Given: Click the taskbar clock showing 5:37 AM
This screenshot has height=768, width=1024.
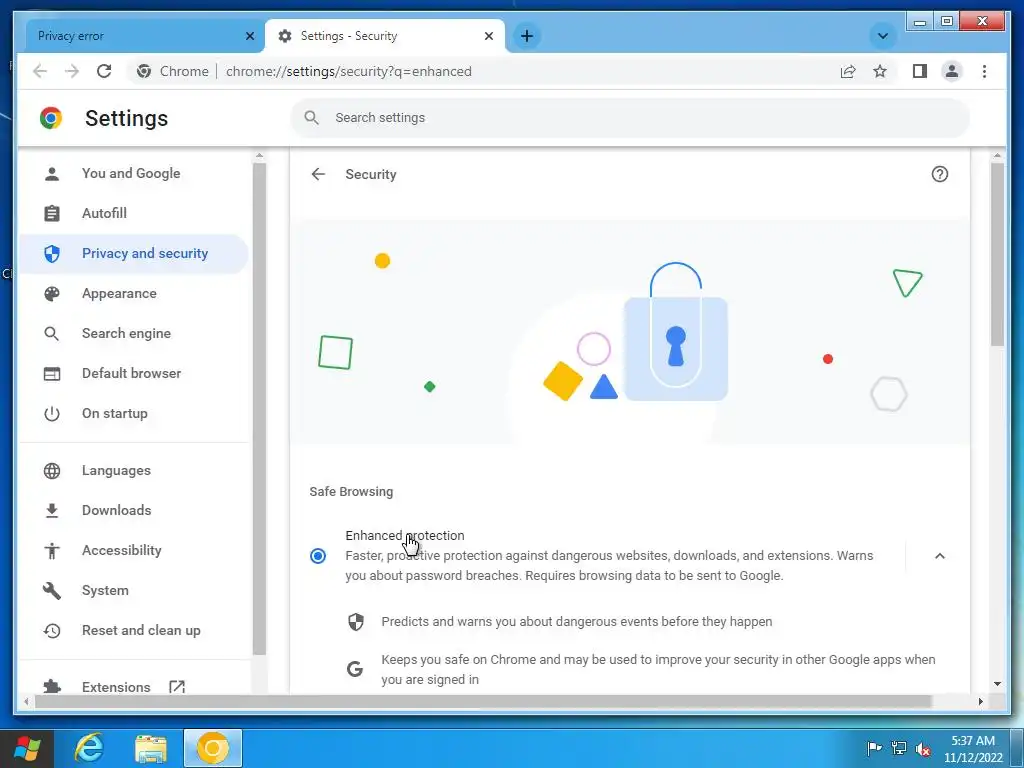Looking at the screenshot, I should tap(972, 748).
